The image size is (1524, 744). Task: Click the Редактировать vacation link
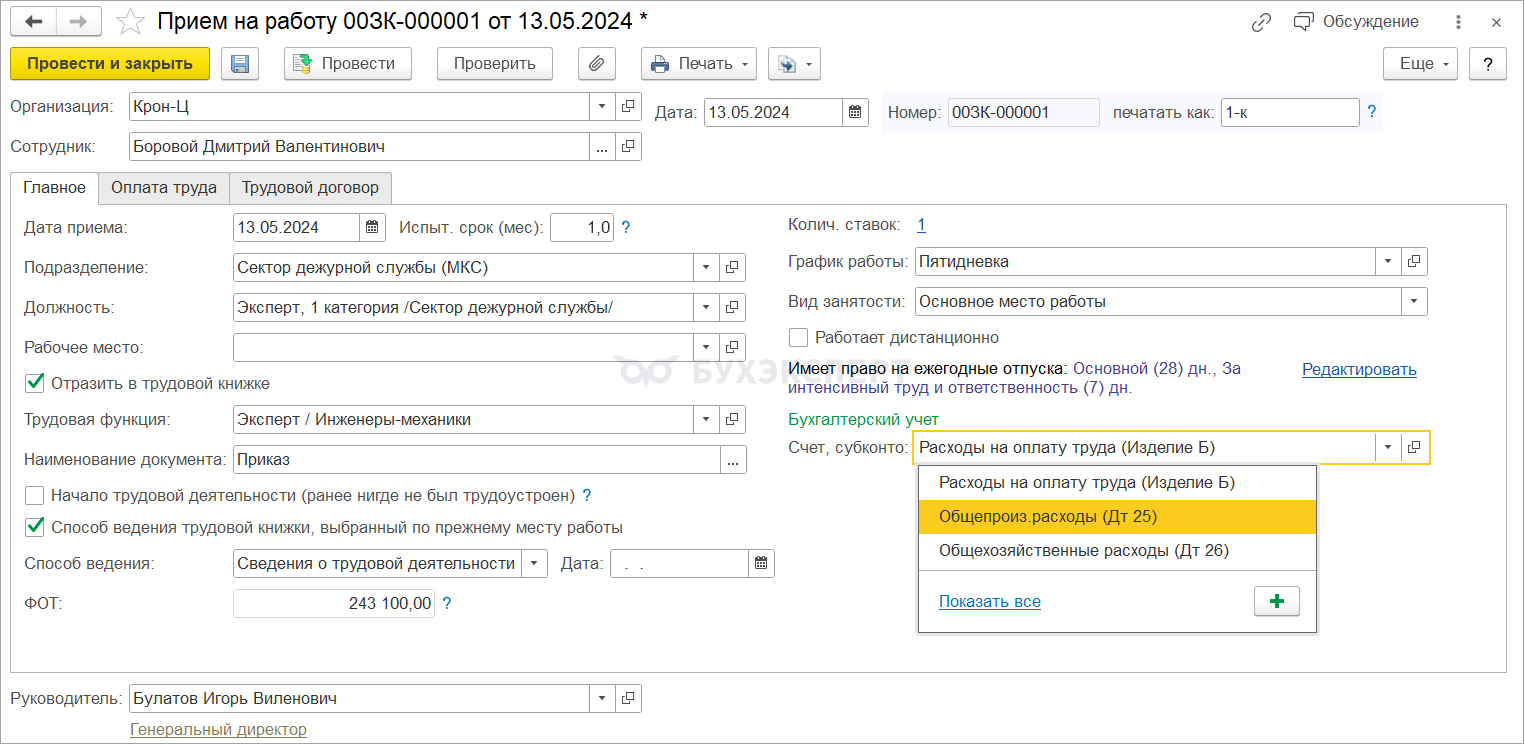[1358, 370]
